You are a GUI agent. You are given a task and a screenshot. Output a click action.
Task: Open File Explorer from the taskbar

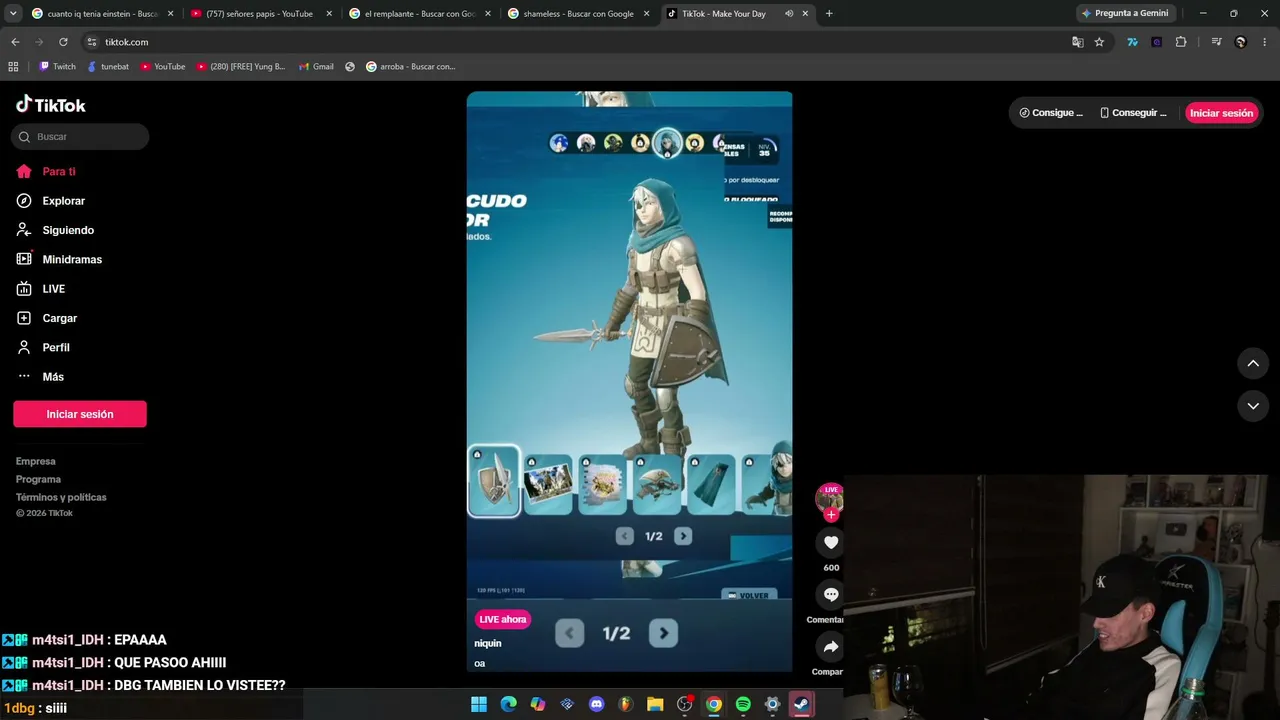coord(655,704)
